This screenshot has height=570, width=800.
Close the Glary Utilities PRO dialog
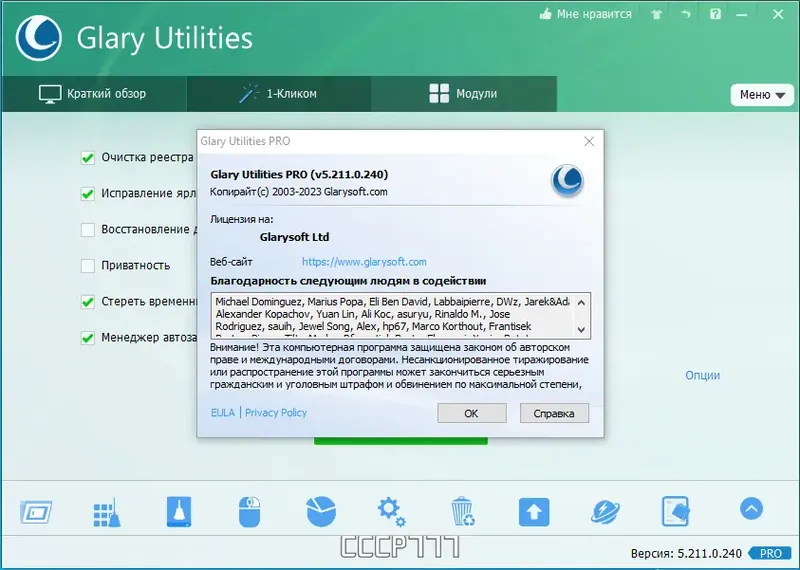589,141
